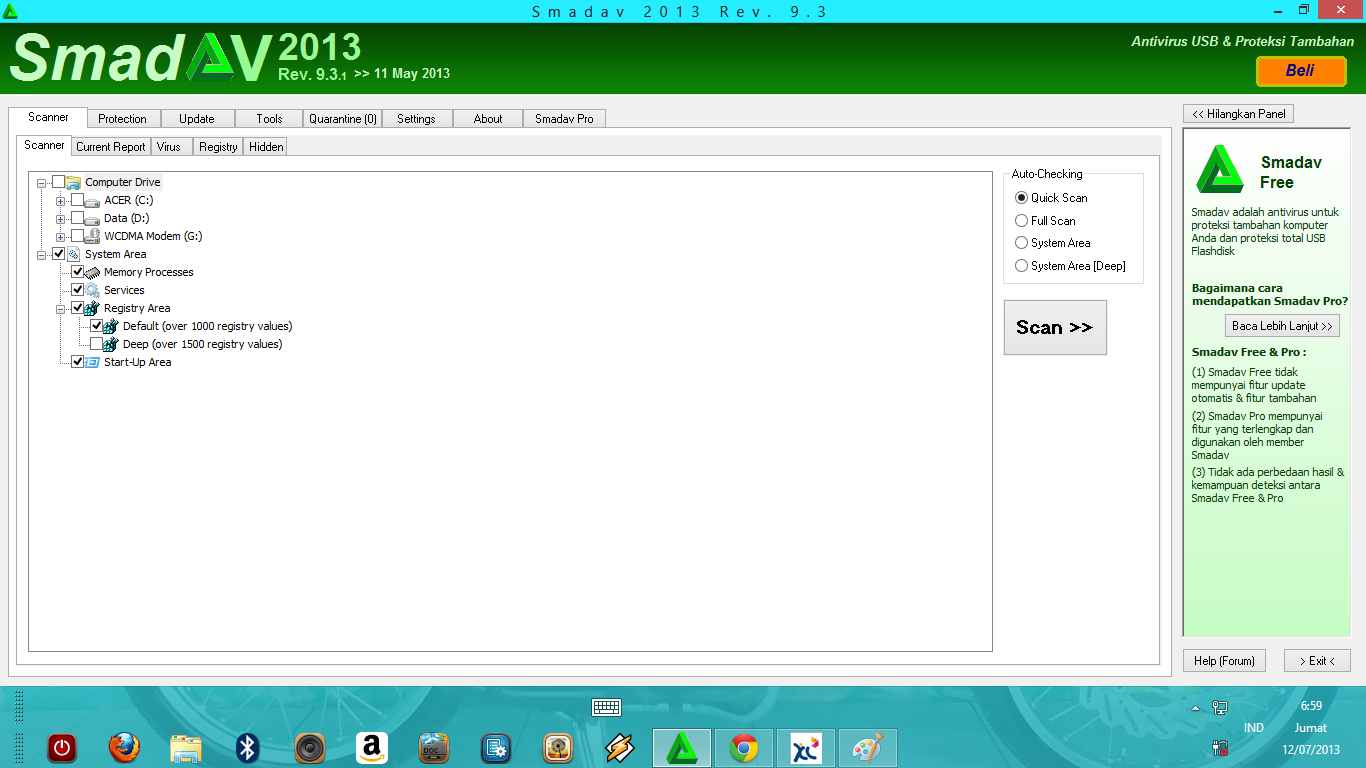This screenshot has height=768, width=1366.
Task: Click the << Hilangkan Panel button
Action: click(1238, 114)
